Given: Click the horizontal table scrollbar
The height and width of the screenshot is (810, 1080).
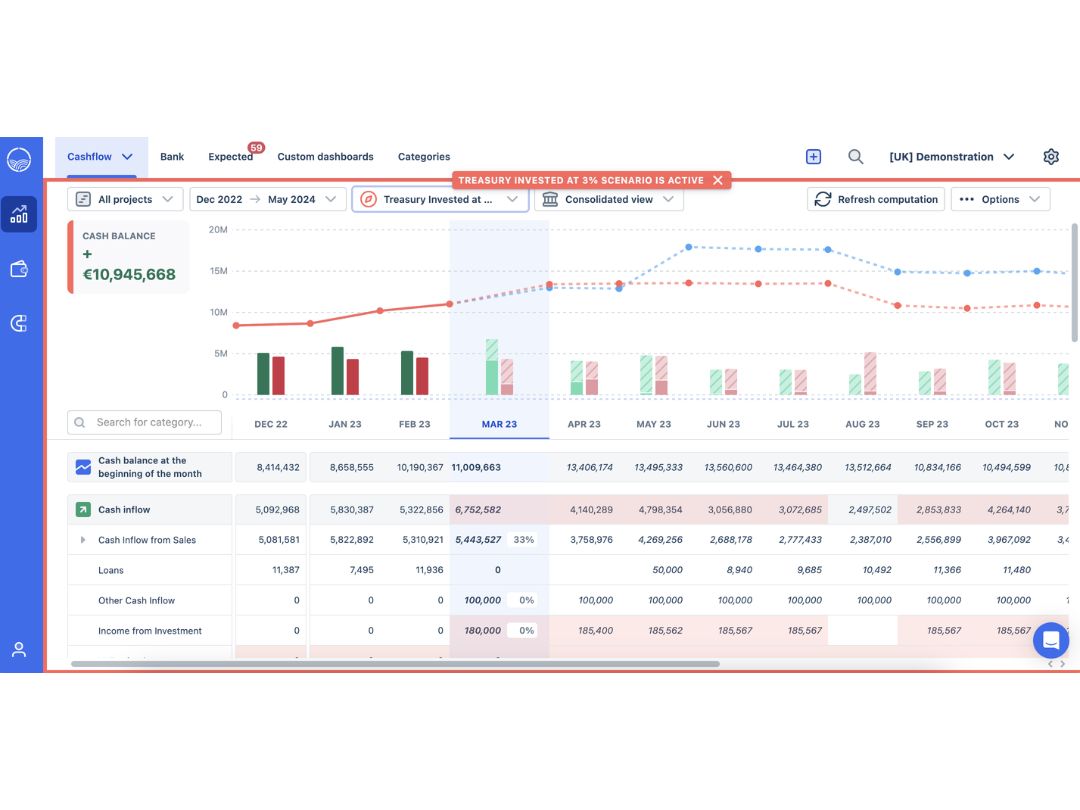Looking at the screenshot, I should [x=395, y=664].
